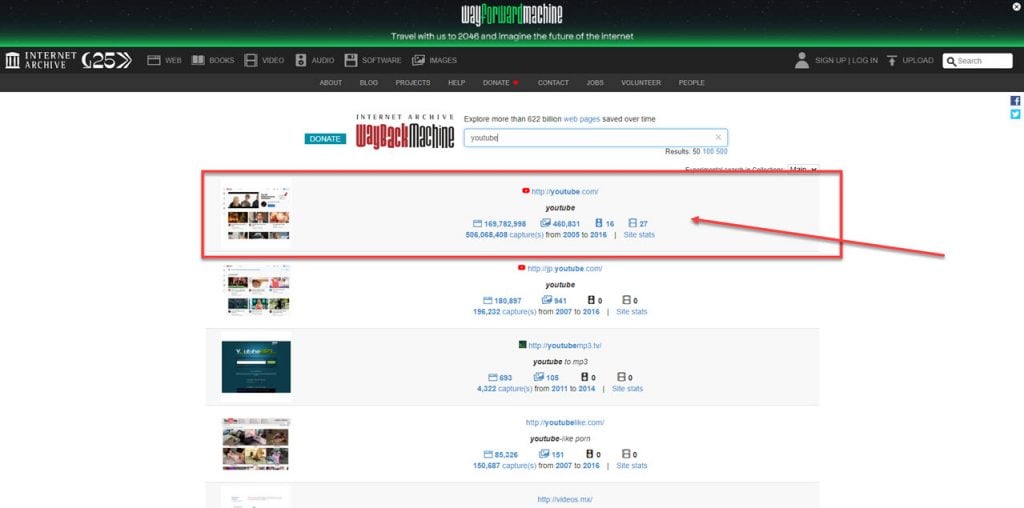Open Site stats for jp.youtube.com
Screen dimensions: 1024x508
click(632, 311)
